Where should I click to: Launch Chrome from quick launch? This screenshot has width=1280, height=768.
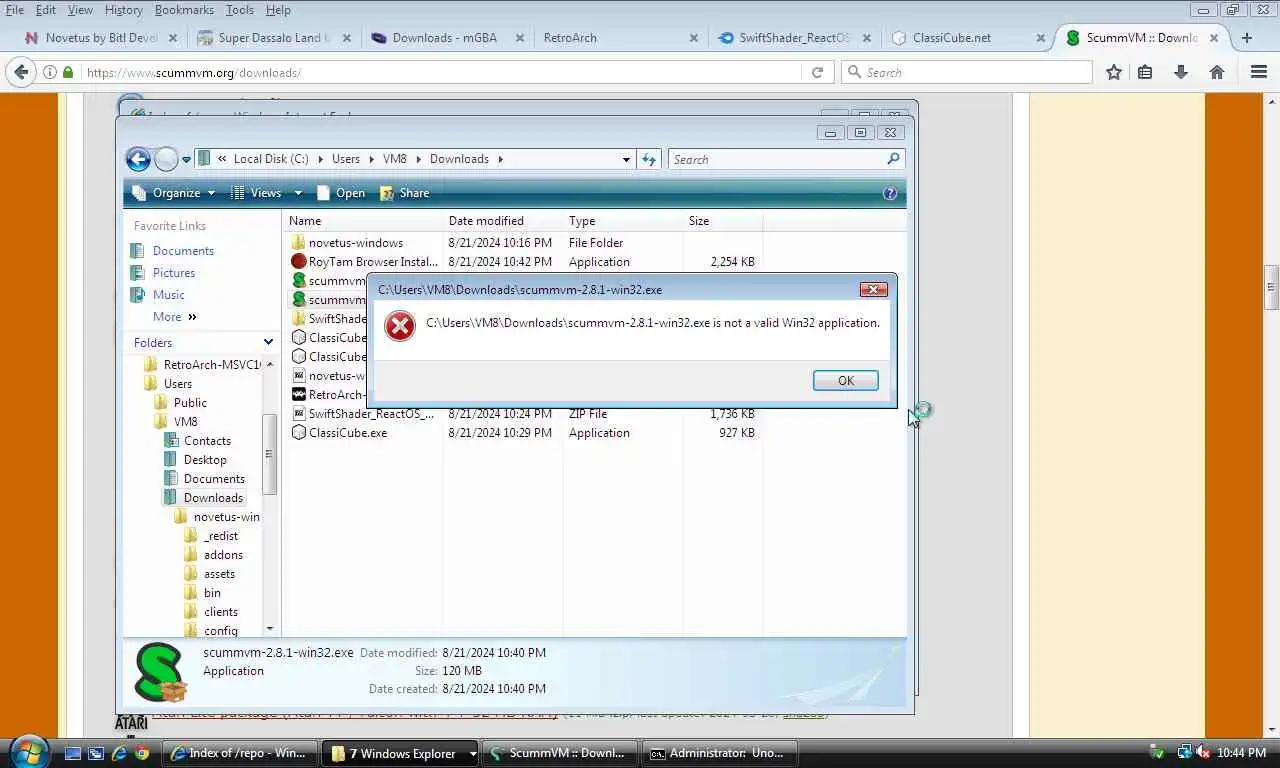pos(143,753)
